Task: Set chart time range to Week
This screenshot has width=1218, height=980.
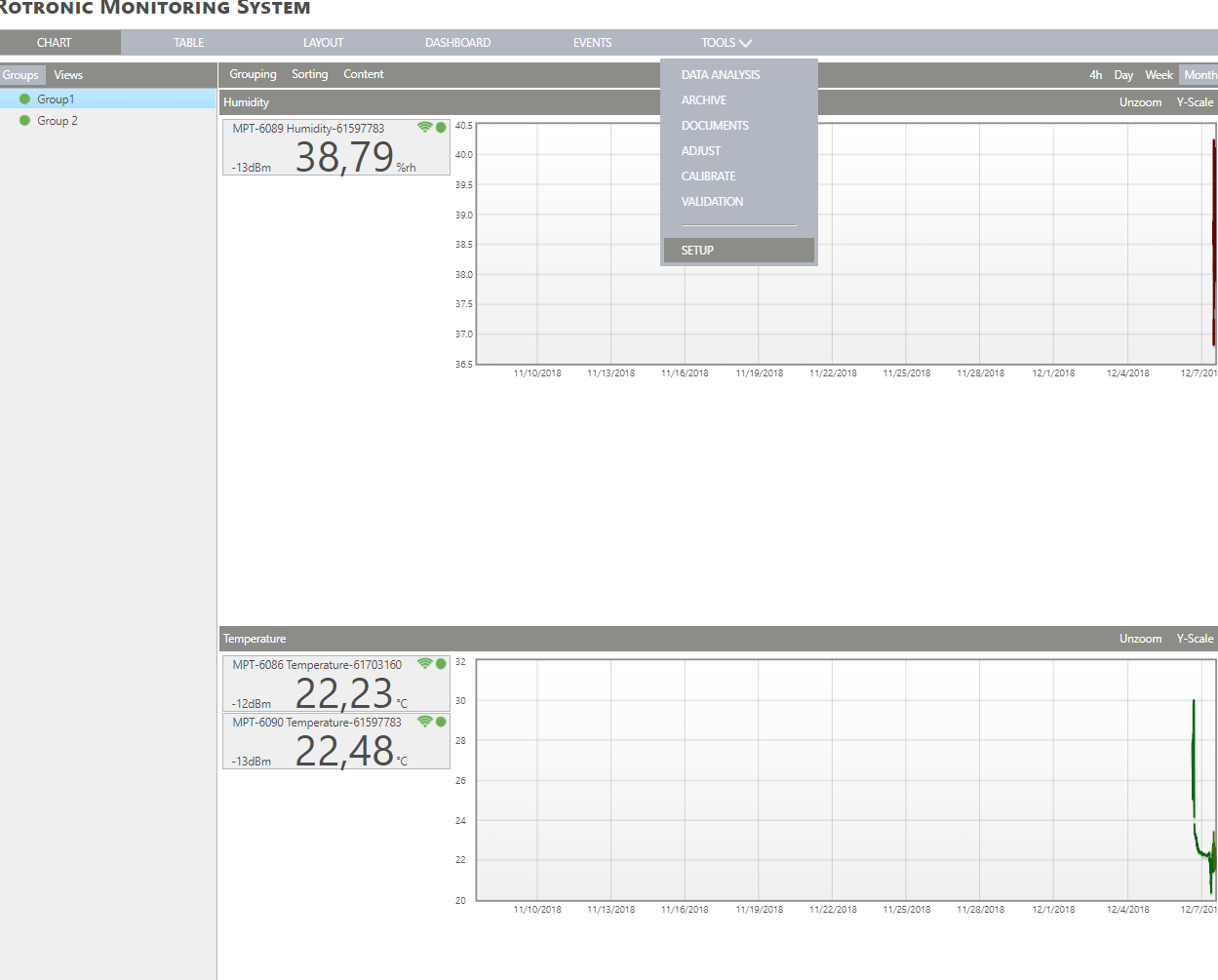Action: pos(1159,75)
